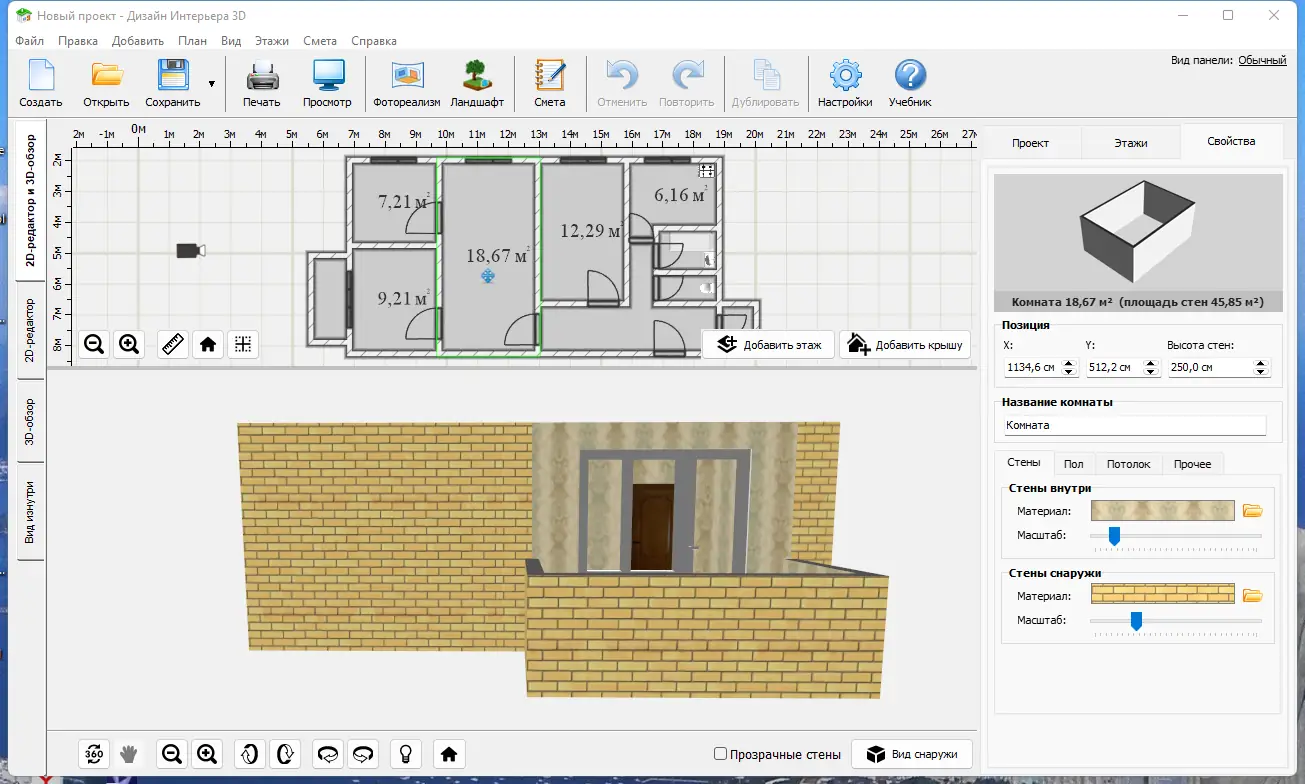Toggle the grid icon in 2D editor
Image resolution: width=1305 pixels, height=784 pixels.
pyautogui.click(x=242, y=344)
